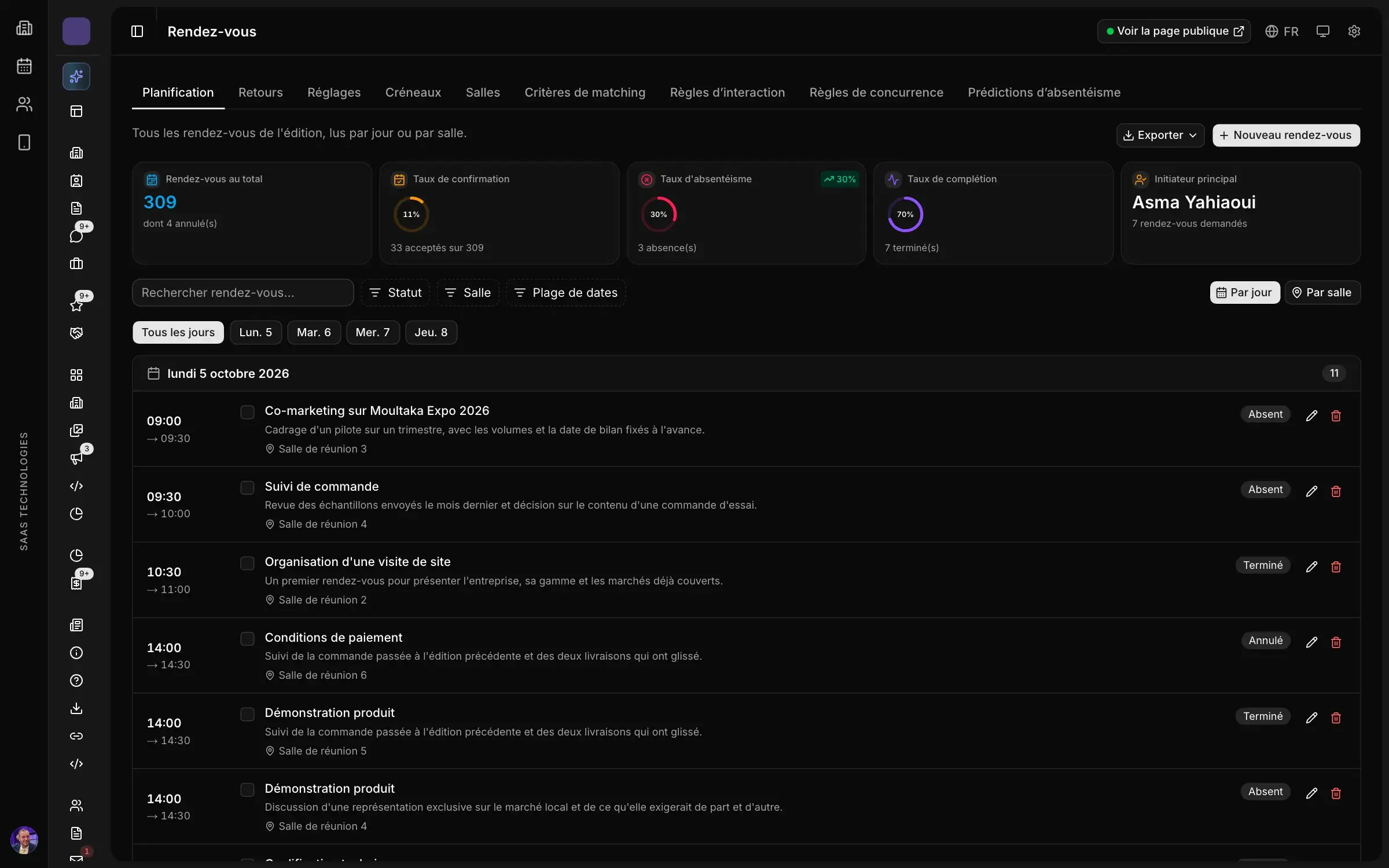Toggle the sidebar panel icon beside Rendez-vous
1389x868 pixels.
[x=137, y=31]
